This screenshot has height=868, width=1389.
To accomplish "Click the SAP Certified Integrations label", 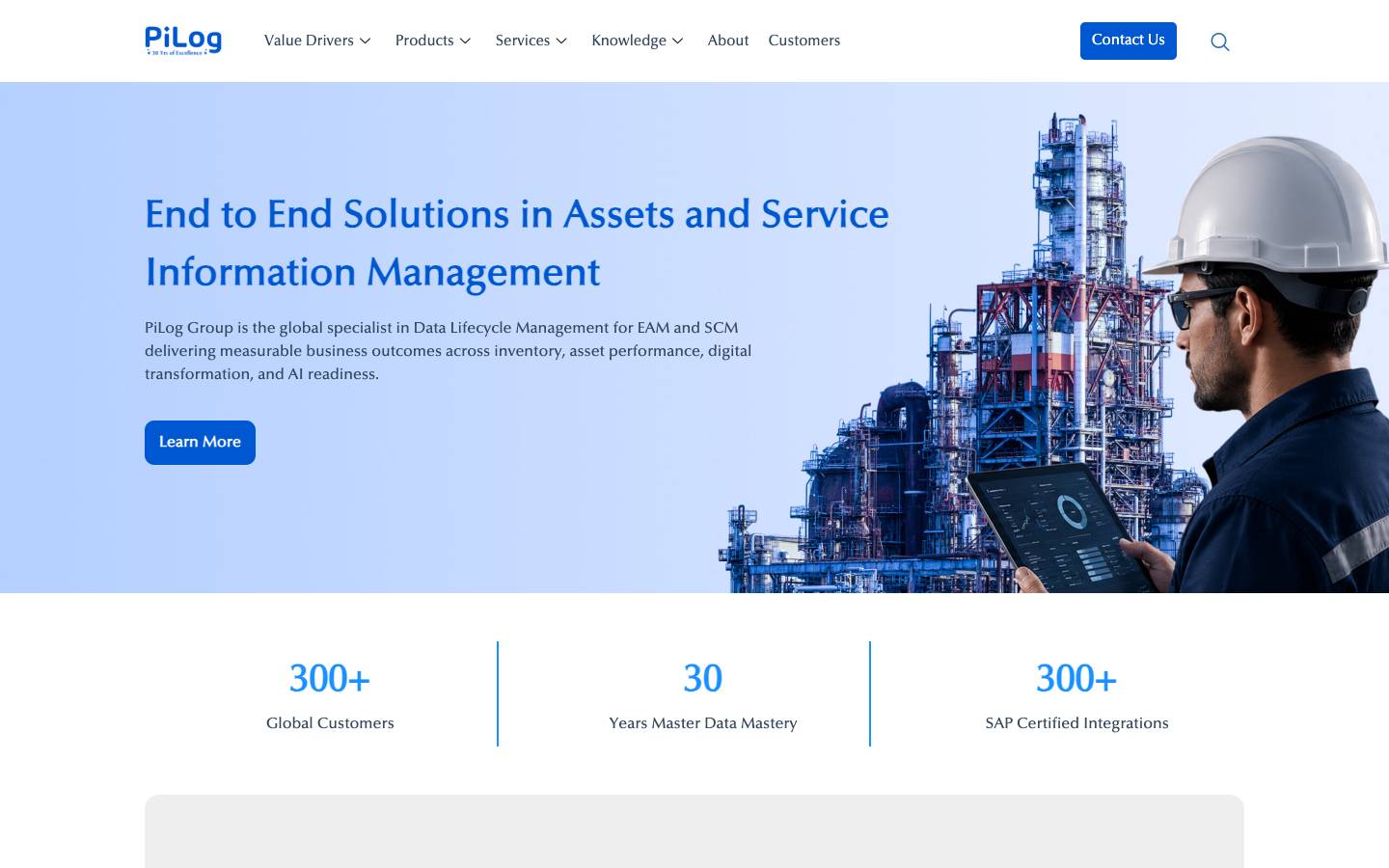I will tap(1076, 723).
